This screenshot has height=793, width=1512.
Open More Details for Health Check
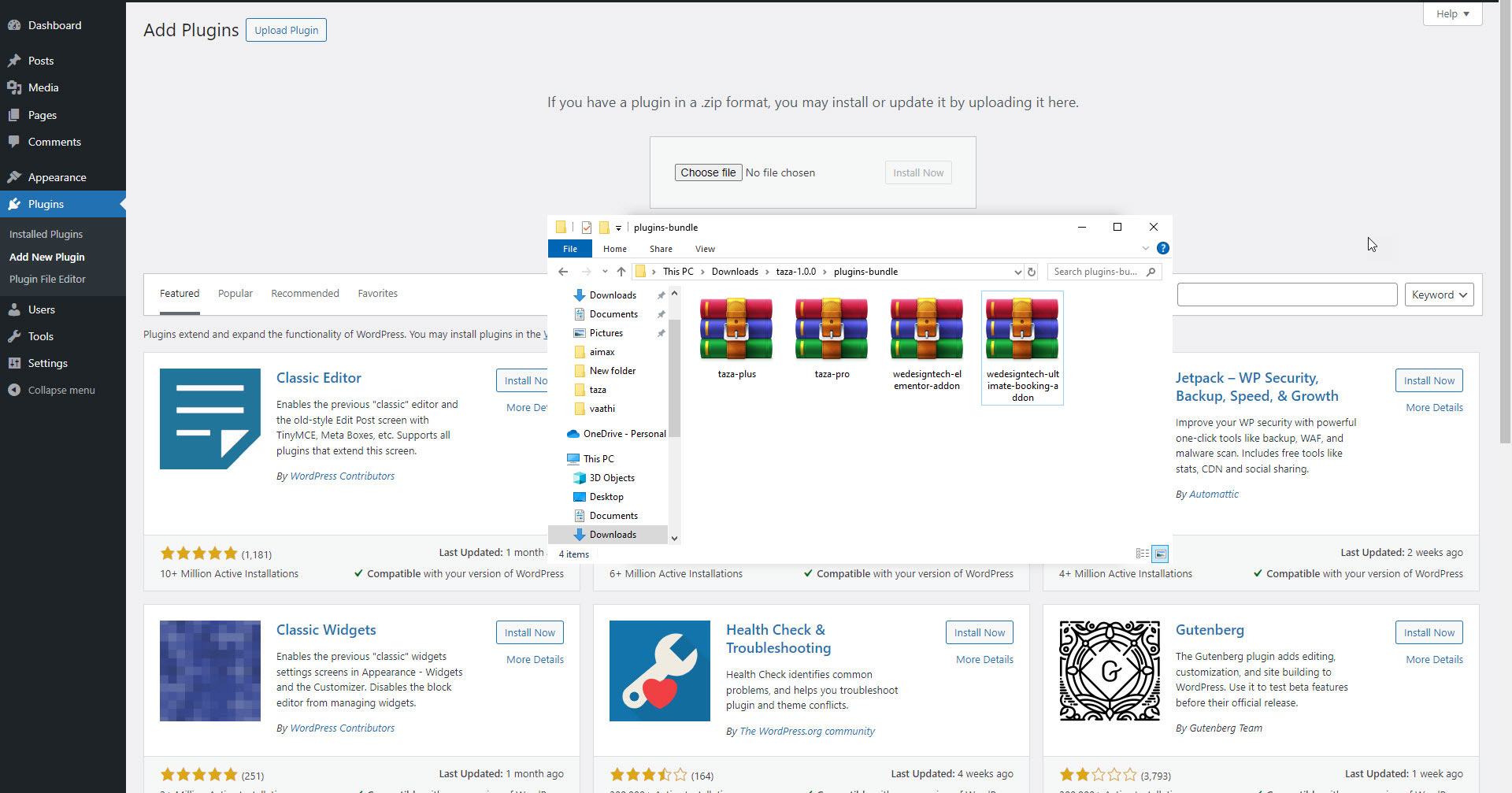pyautogui.click(x=984, y=659)
